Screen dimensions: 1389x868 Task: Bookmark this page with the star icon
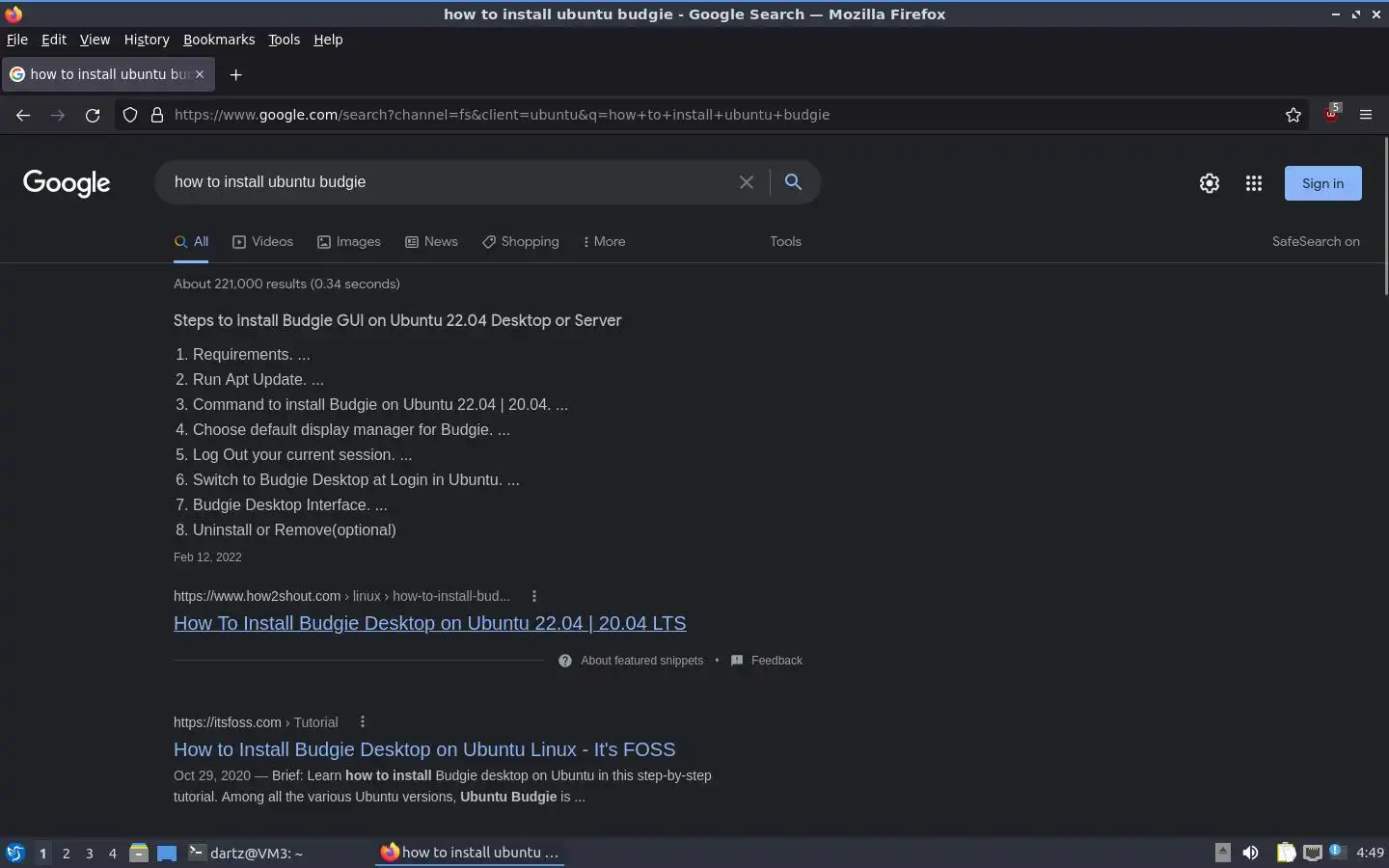pos(1294,115)
